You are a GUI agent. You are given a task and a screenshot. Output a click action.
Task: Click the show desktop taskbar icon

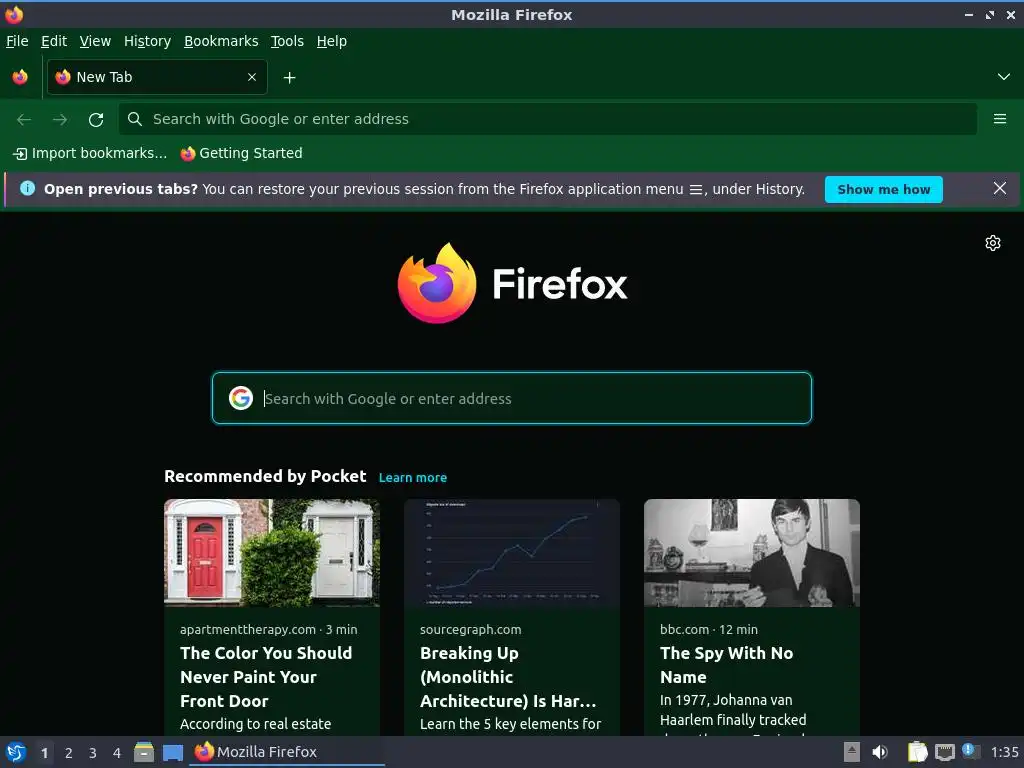tap(172, 753)
